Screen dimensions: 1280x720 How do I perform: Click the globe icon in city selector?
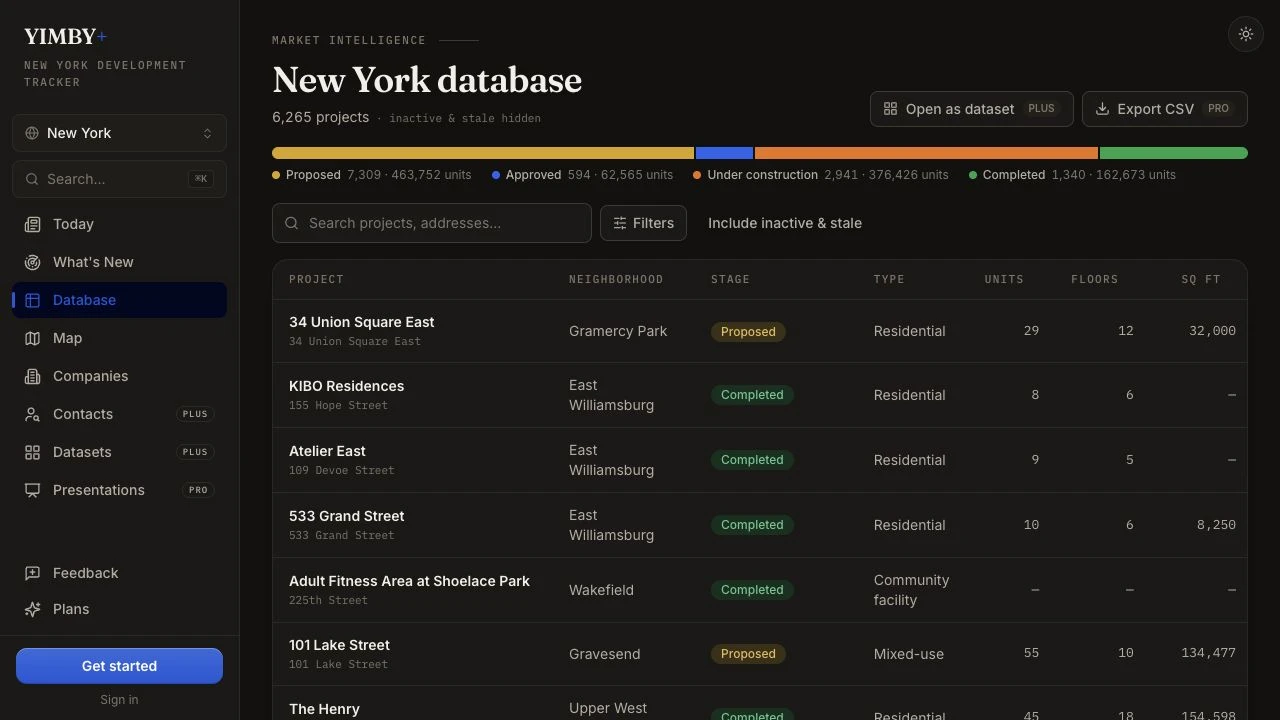(32, 133)
